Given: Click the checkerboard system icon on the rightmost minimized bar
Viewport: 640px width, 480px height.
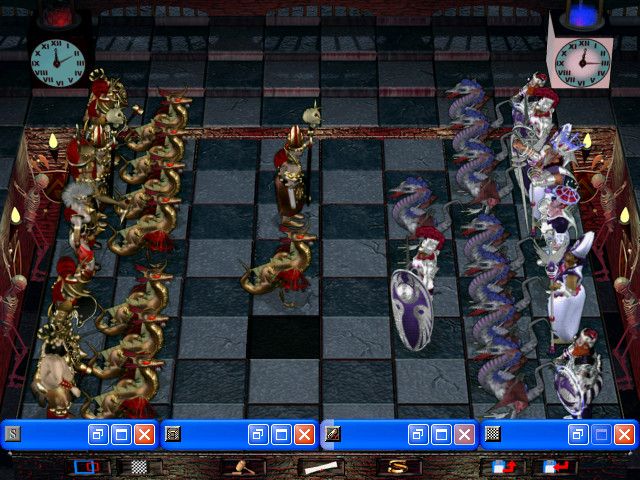Looking at the screenshot, I should (x=492, y=434).
